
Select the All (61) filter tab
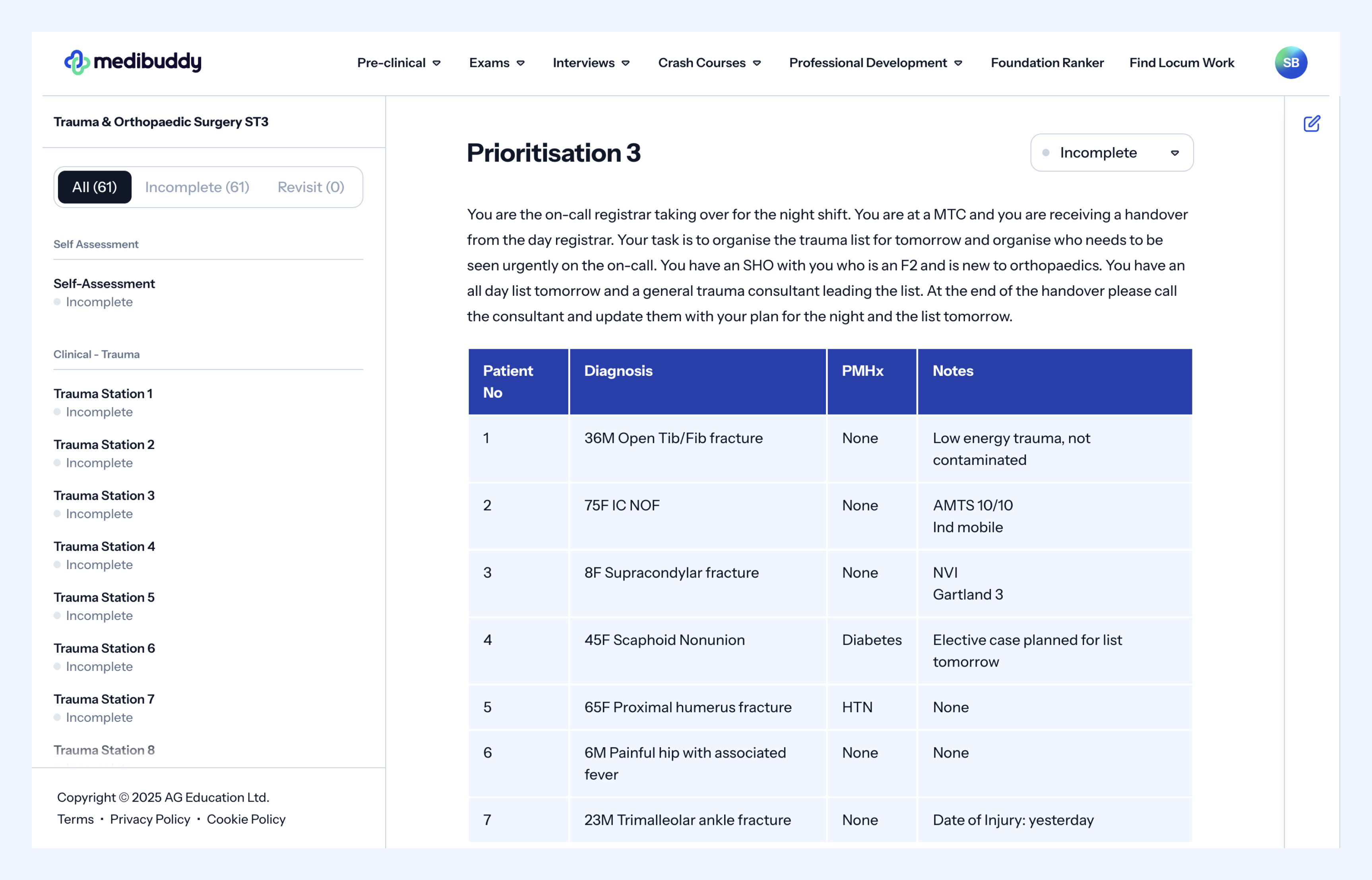[x=94, y=187]
